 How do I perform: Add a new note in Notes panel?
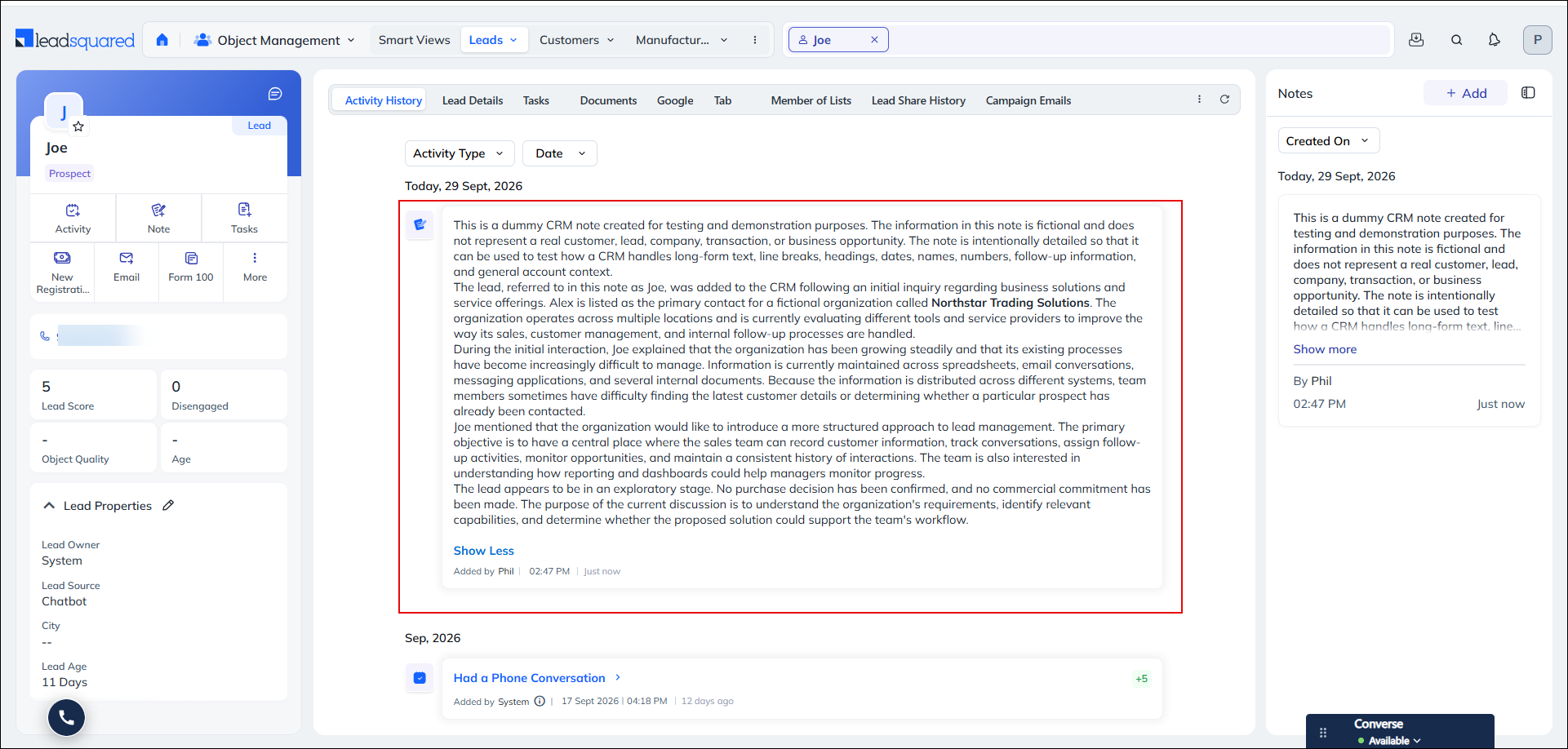tap(1466, 93)
